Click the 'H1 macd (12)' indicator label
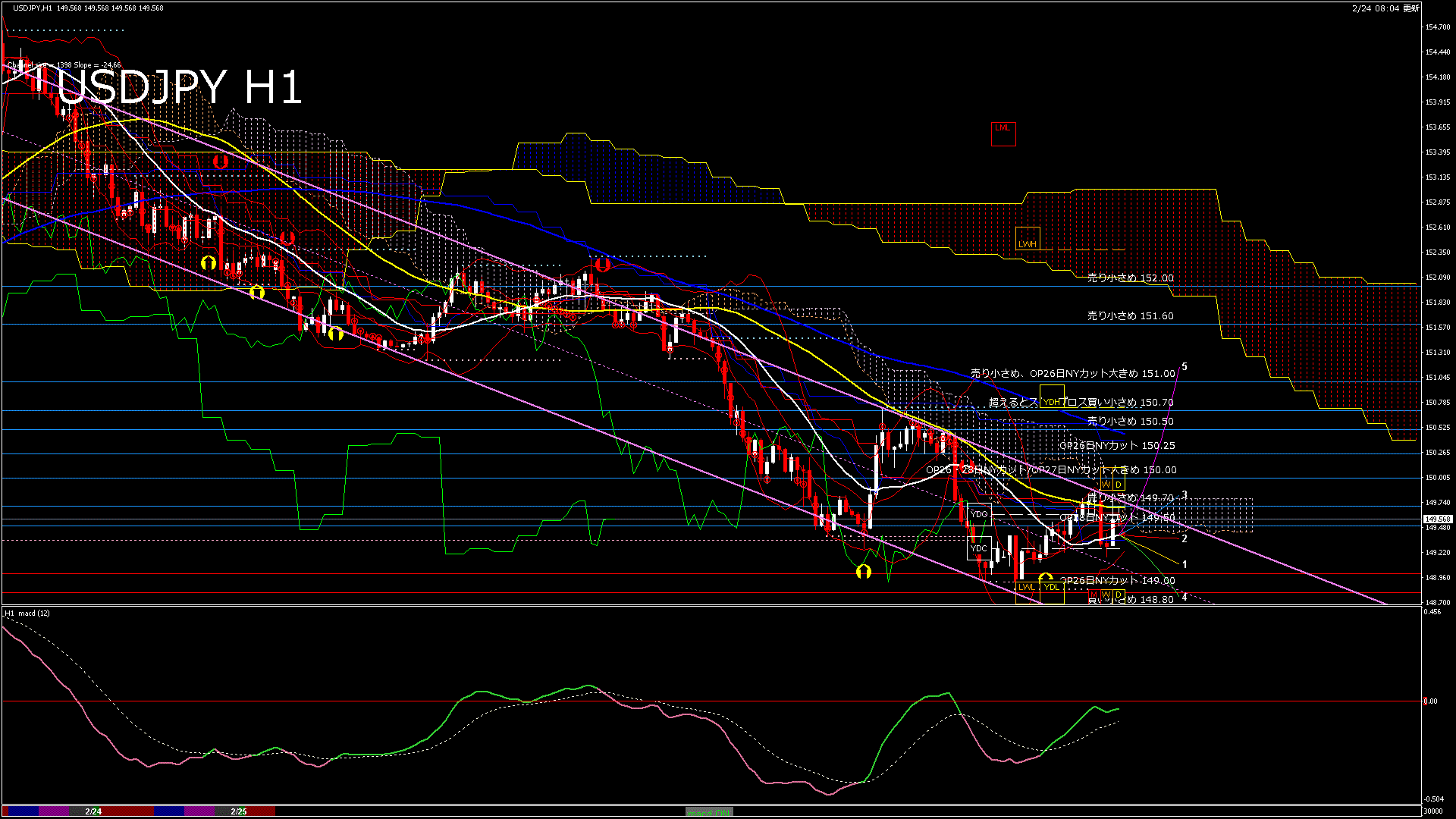Image resolution: width=1456 pixels, height=819 pixels. (x=27, y=613)
